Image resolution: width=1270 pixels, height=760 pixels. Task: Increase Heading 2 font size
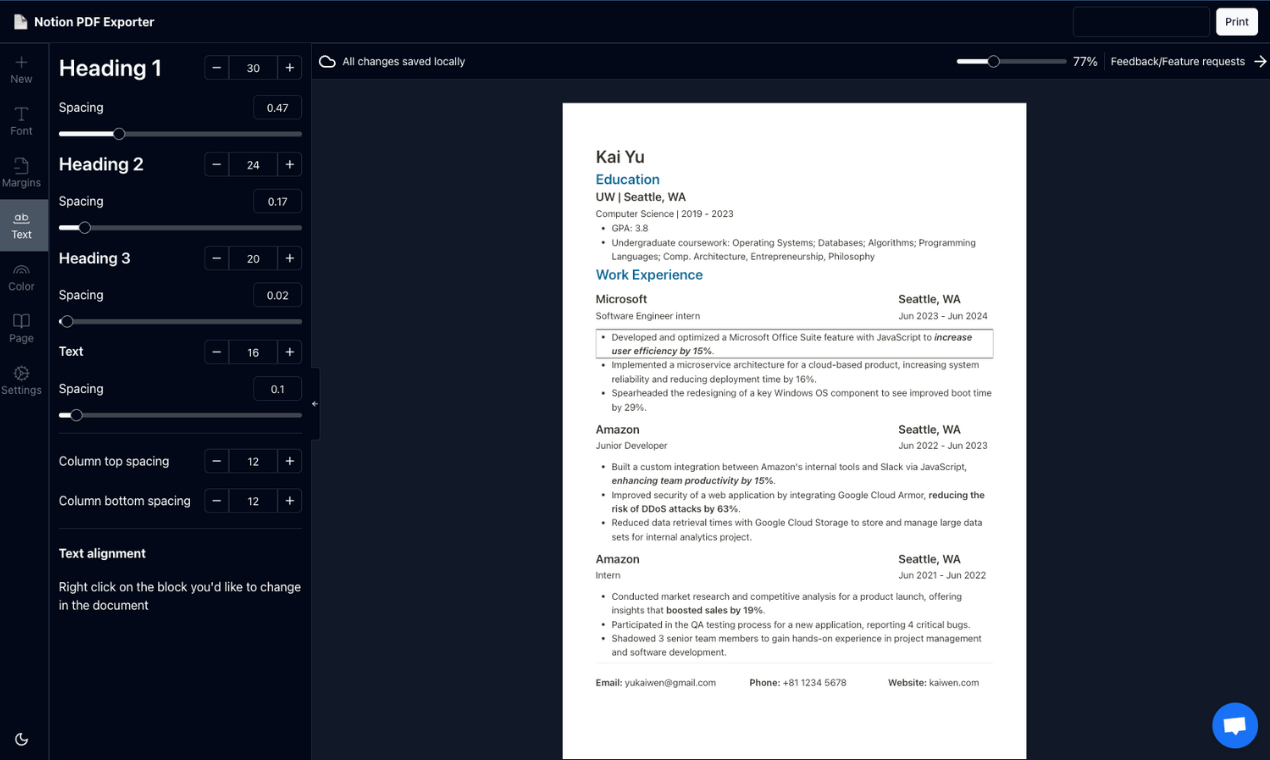pyautogui.click(x=290, y=164)
